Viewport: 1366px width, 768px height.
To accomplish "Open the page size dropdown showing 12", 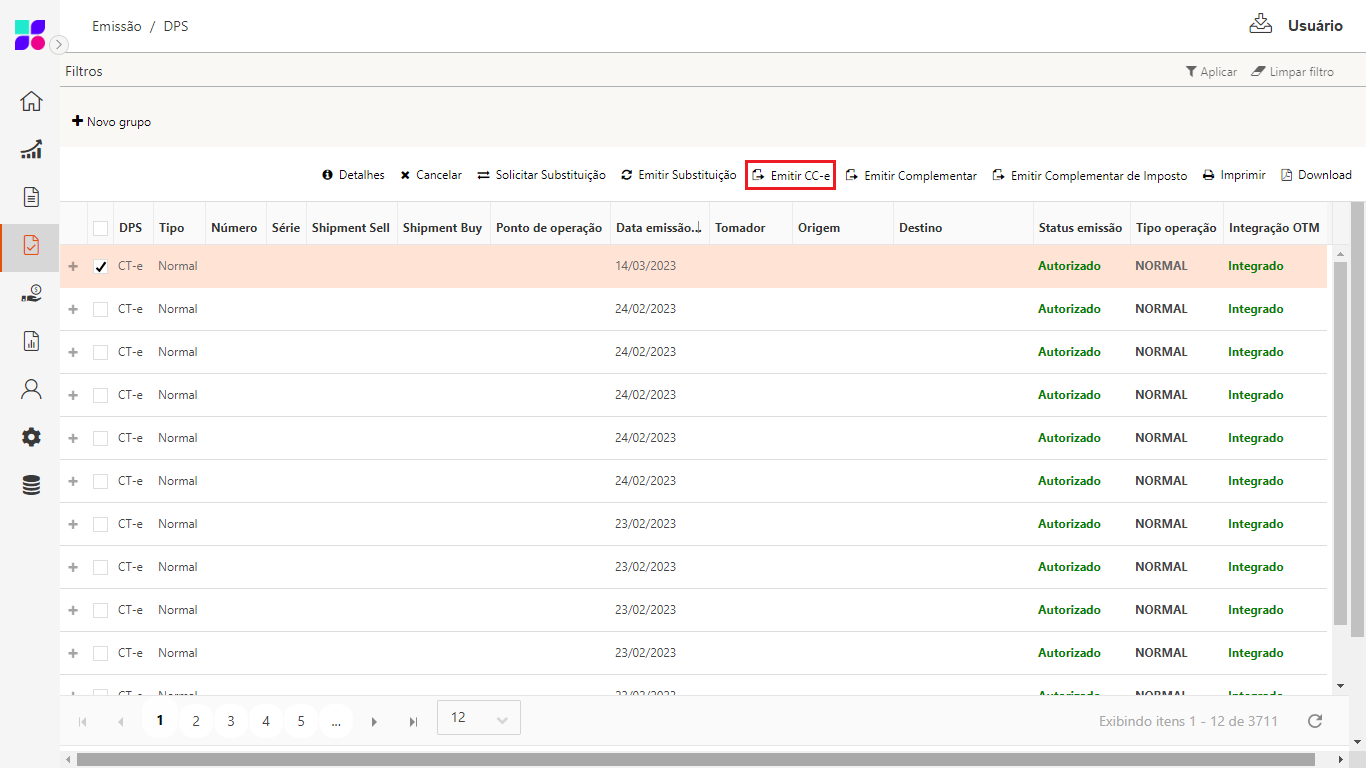I will point(479,718).
